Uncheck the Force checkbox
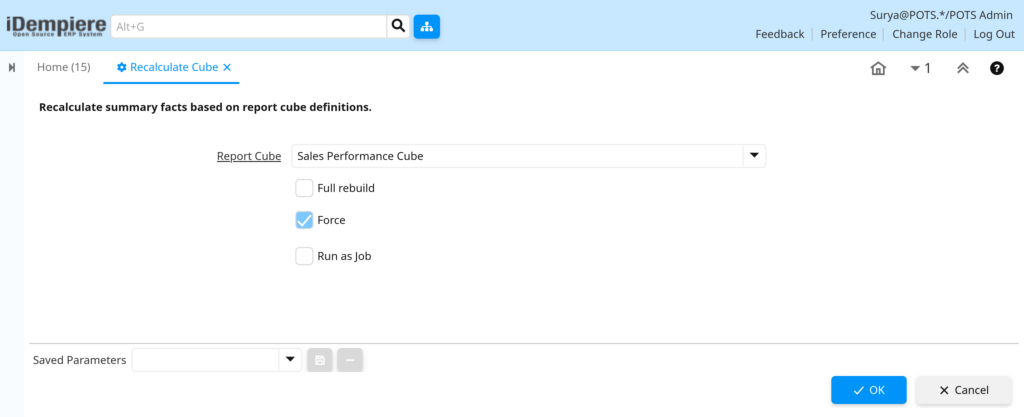The height and width of the screenshot is (417, 1024). [304, 220]
